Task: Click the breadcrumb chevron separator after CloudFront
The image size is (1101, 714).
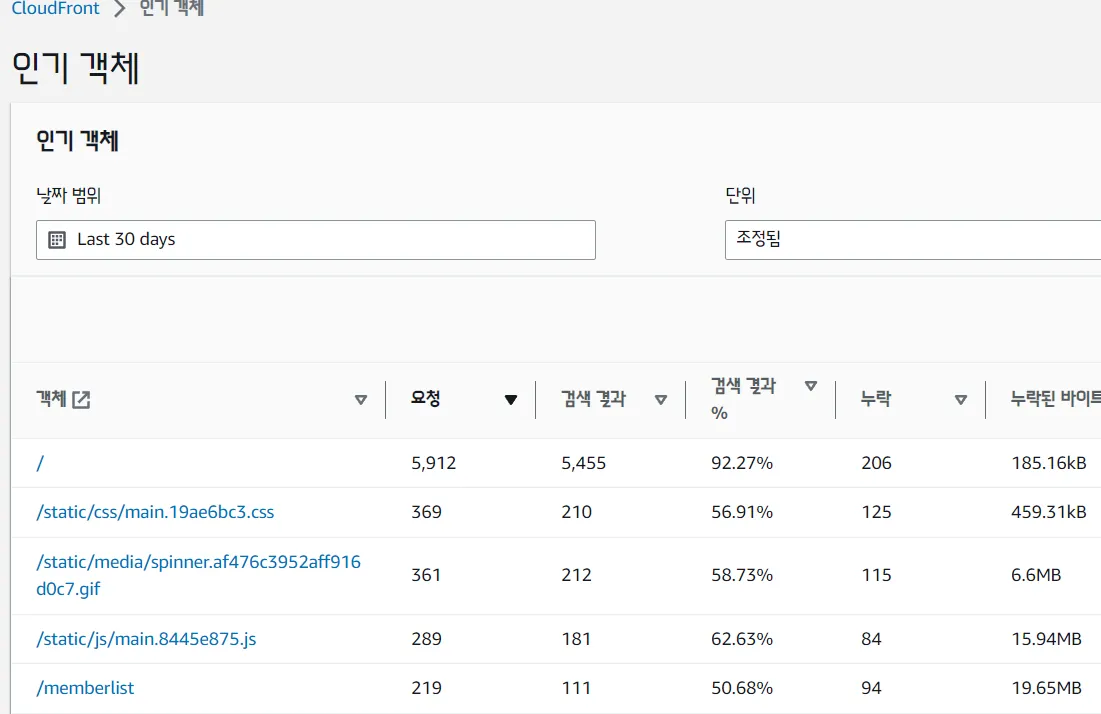Action: [120, 9]
